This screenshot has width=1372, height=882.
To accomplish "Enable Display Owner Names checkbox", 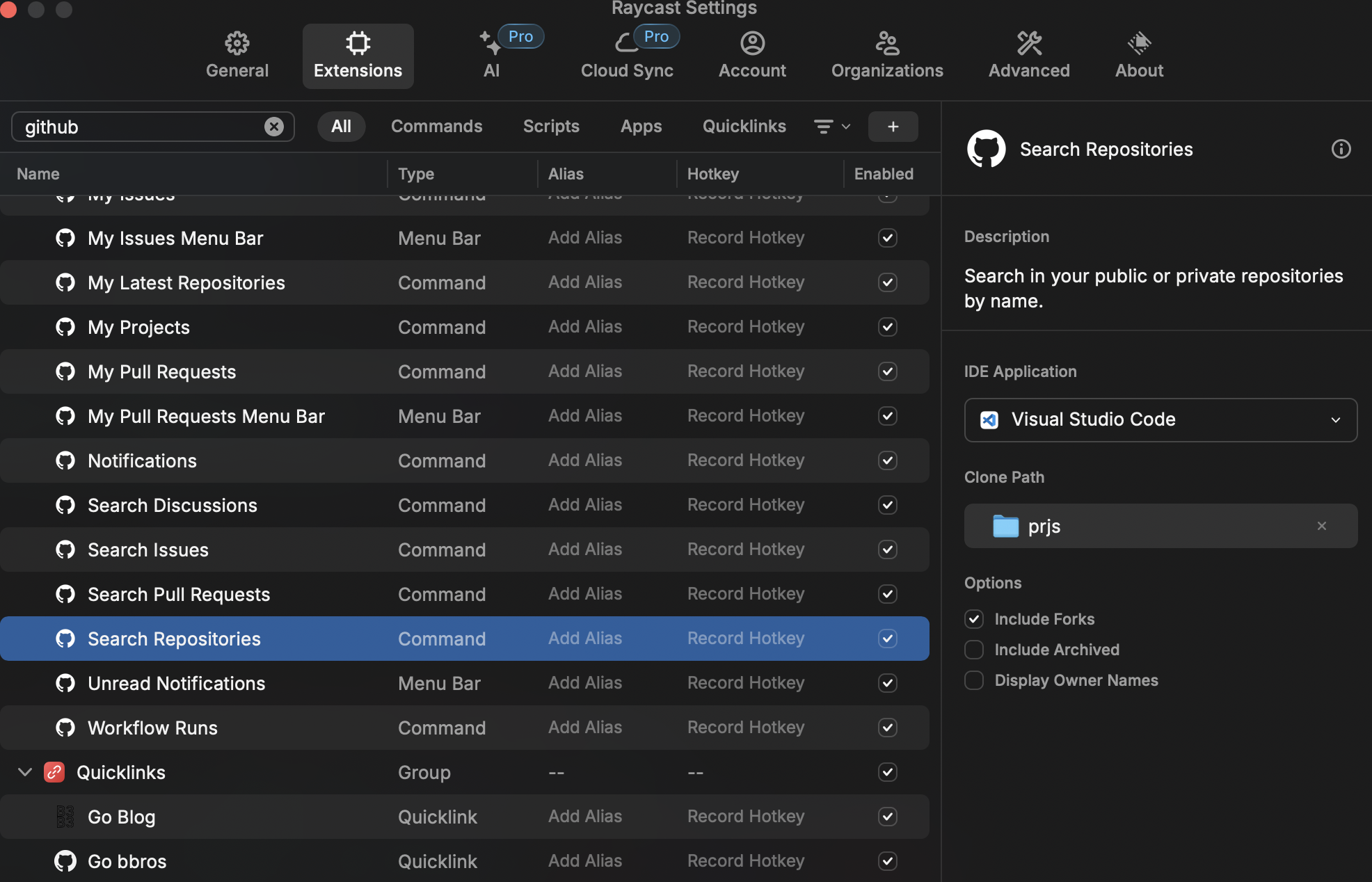I will pos(974,680).
